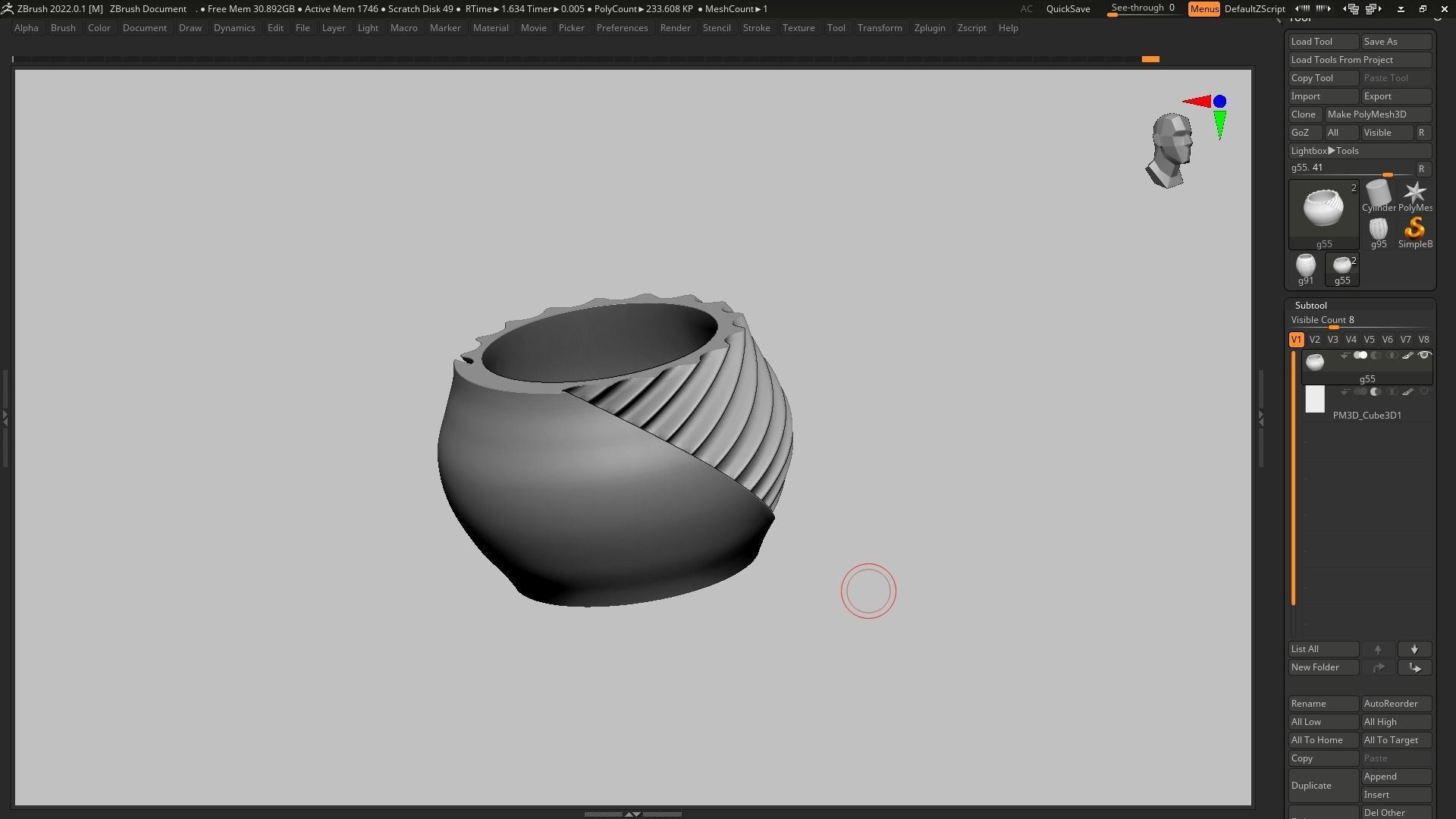Image resolution: width=1456 pixels, height=819 pixels.
Task: Click the large g55 current tool thumbnail
Action: (x=1324, y=215)
